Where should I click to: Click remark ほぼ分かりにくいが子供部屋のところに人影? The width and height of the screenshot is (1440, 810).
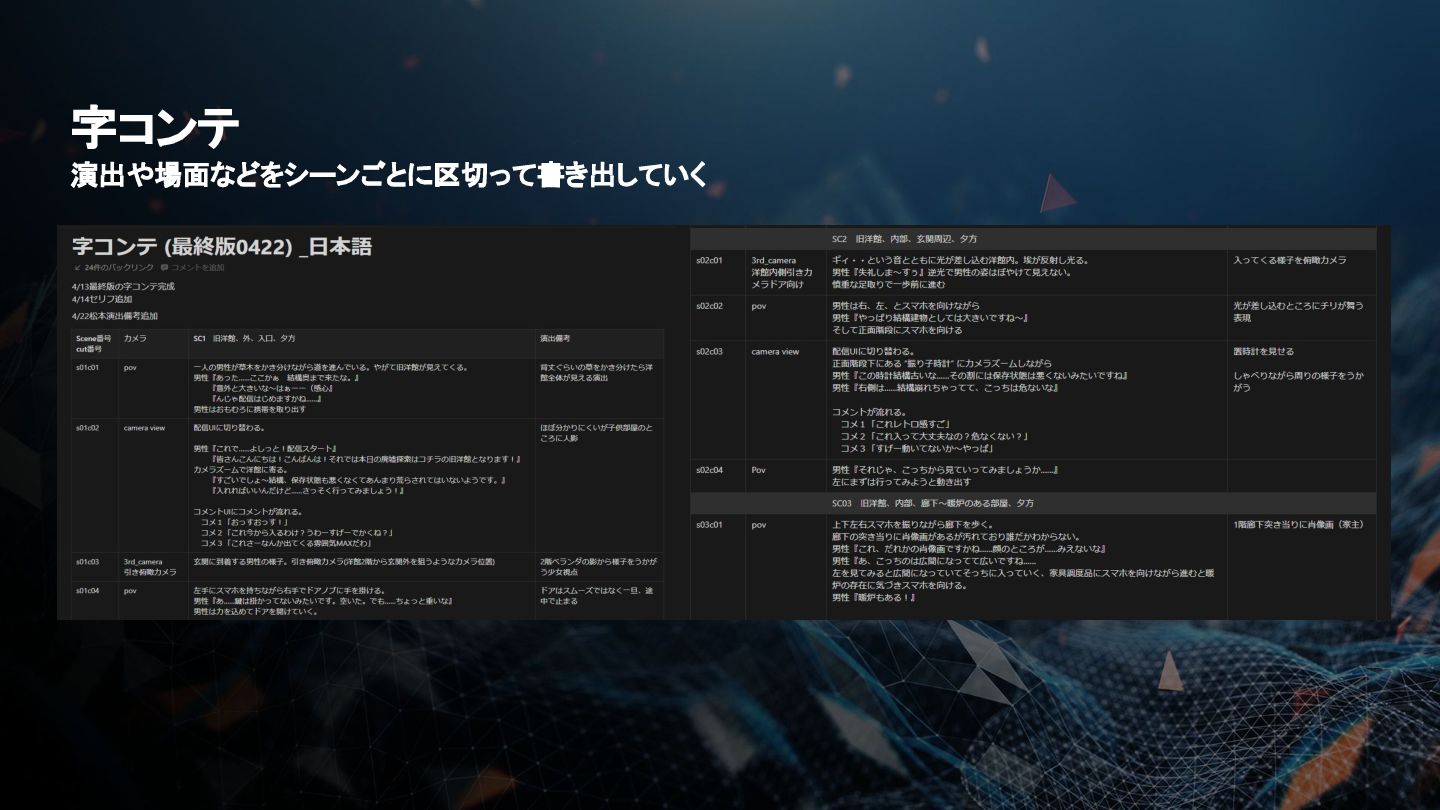click(596, 432)
